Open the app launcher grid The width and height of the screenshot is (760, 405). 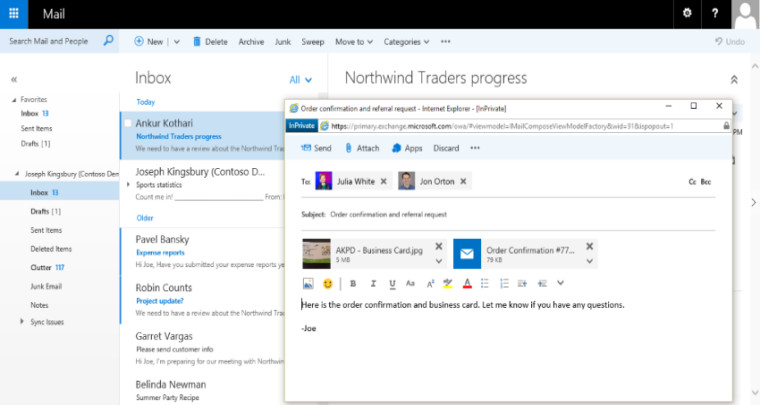click(14, 14)
